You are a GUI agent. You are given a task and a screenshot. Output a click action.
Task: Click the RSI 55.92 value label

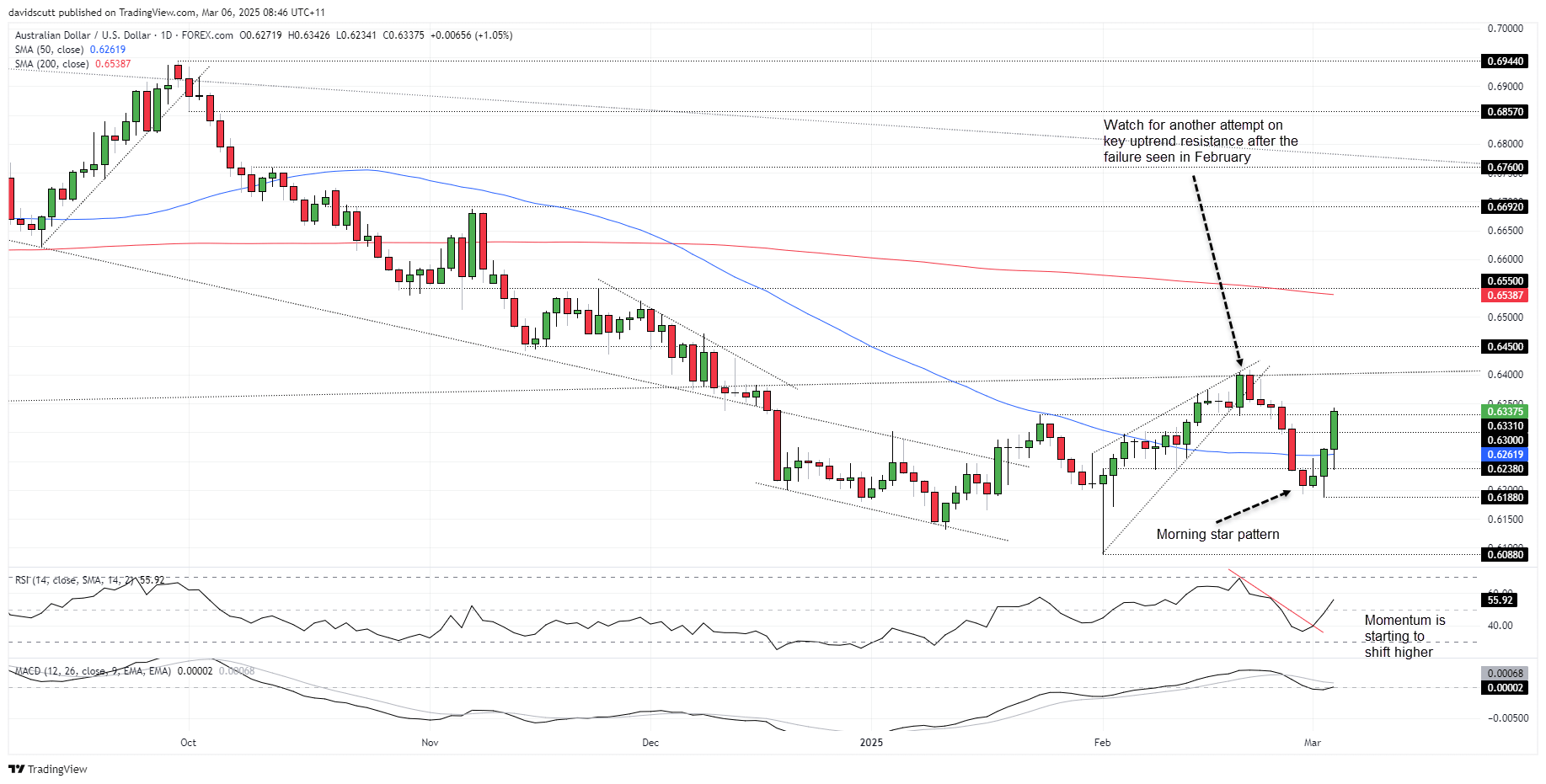coord(1500,600)
